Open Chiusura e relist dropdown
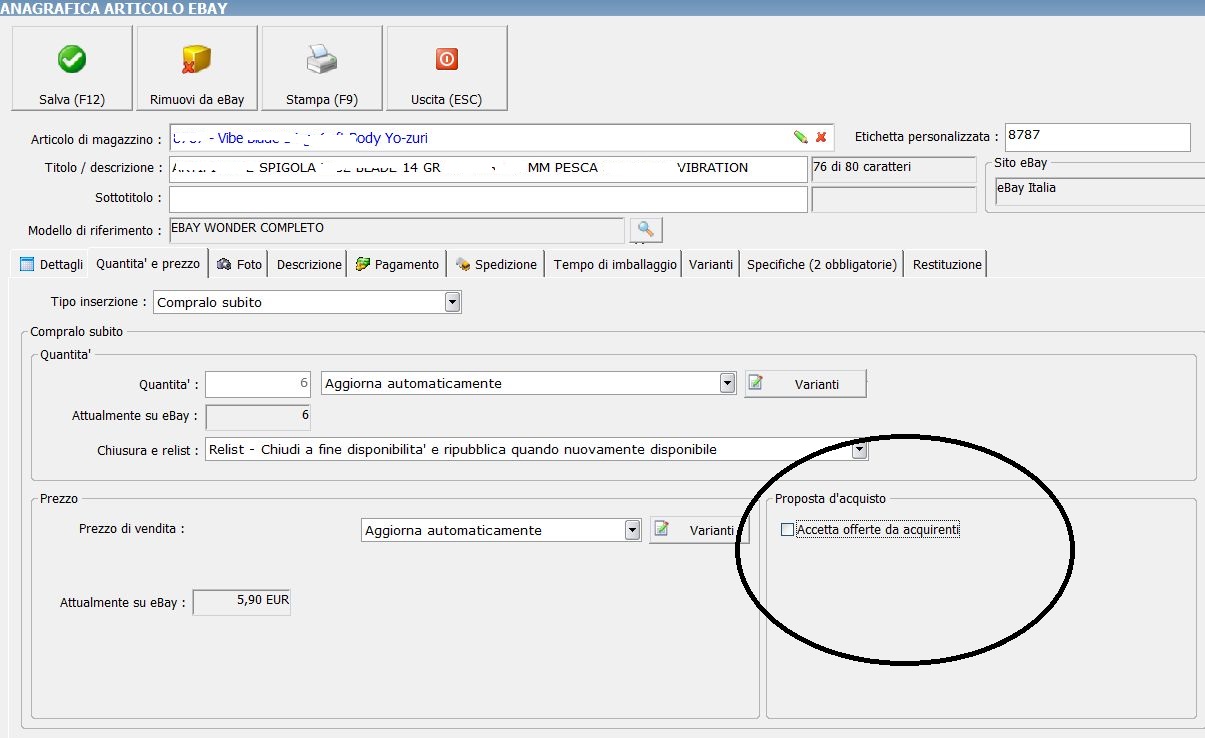 [x=859, y=450]
